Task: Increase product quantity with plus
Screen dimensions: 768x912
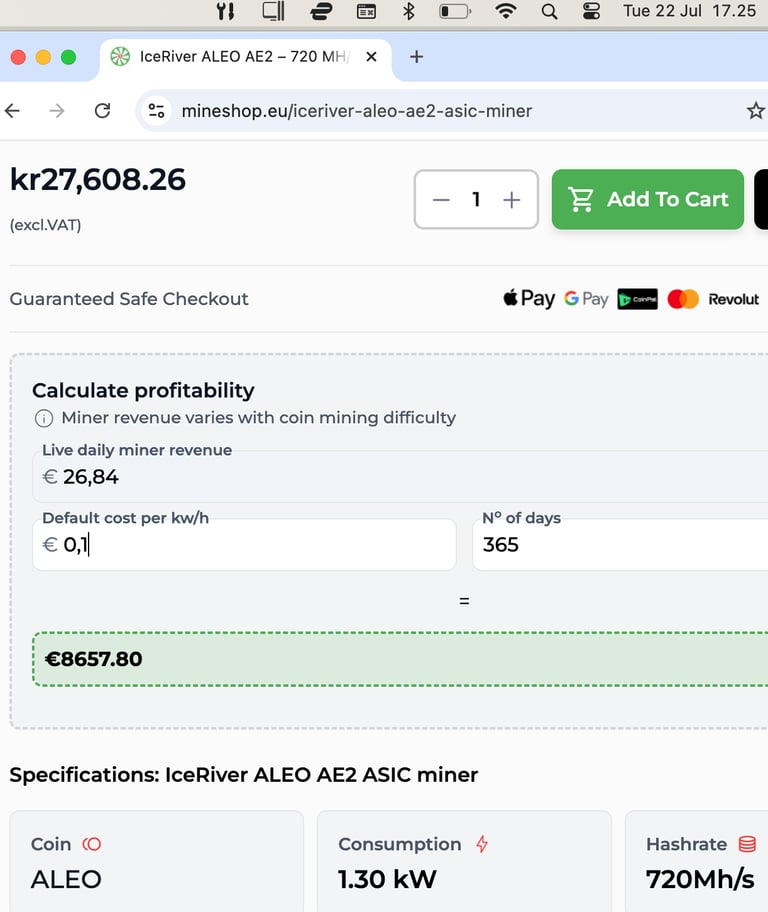Action: pos(511,200)
